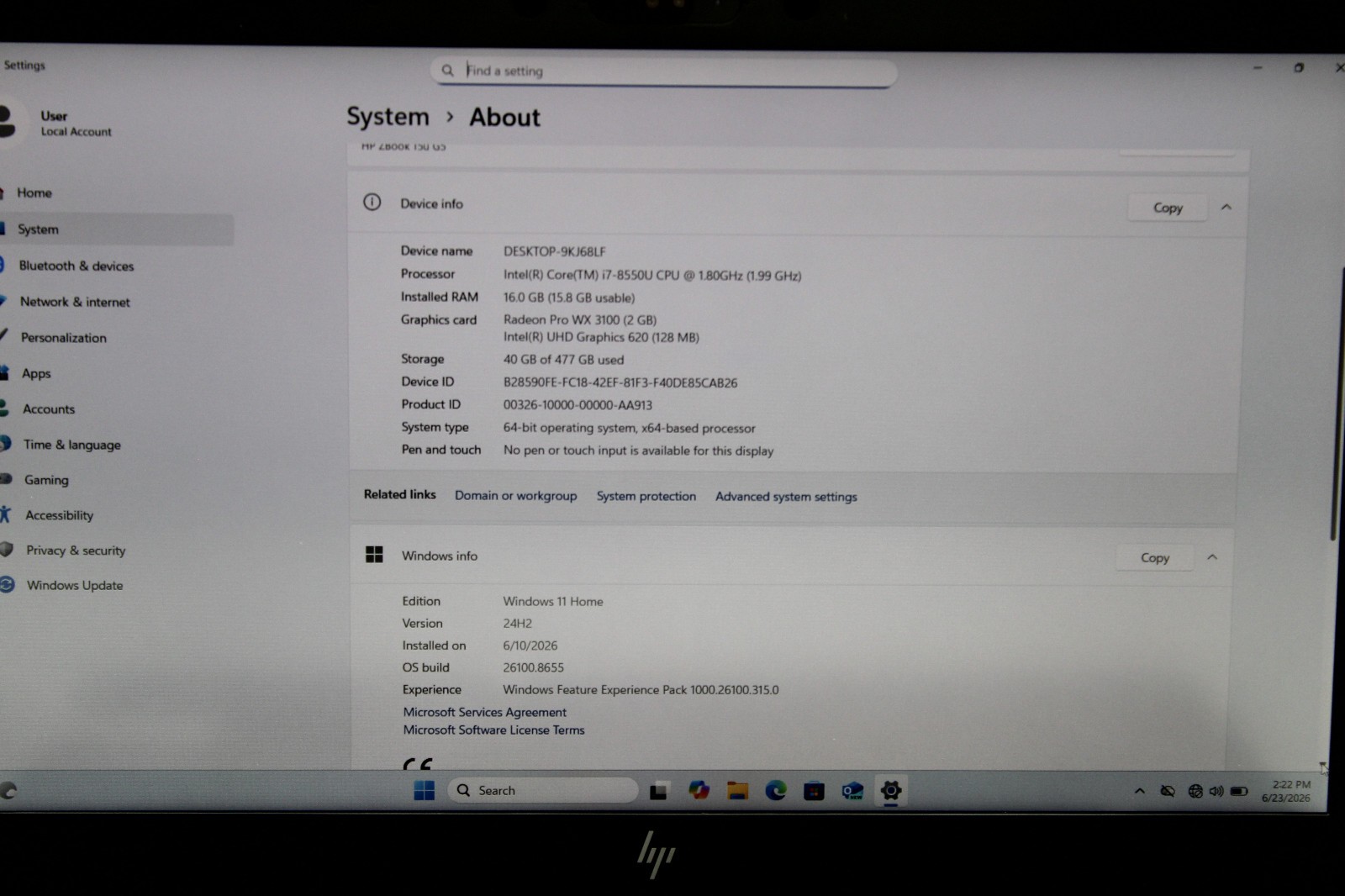Viewport: 1345px width, 896px height.
Task: Collapse the Device info section
Action: [1226, 207]
